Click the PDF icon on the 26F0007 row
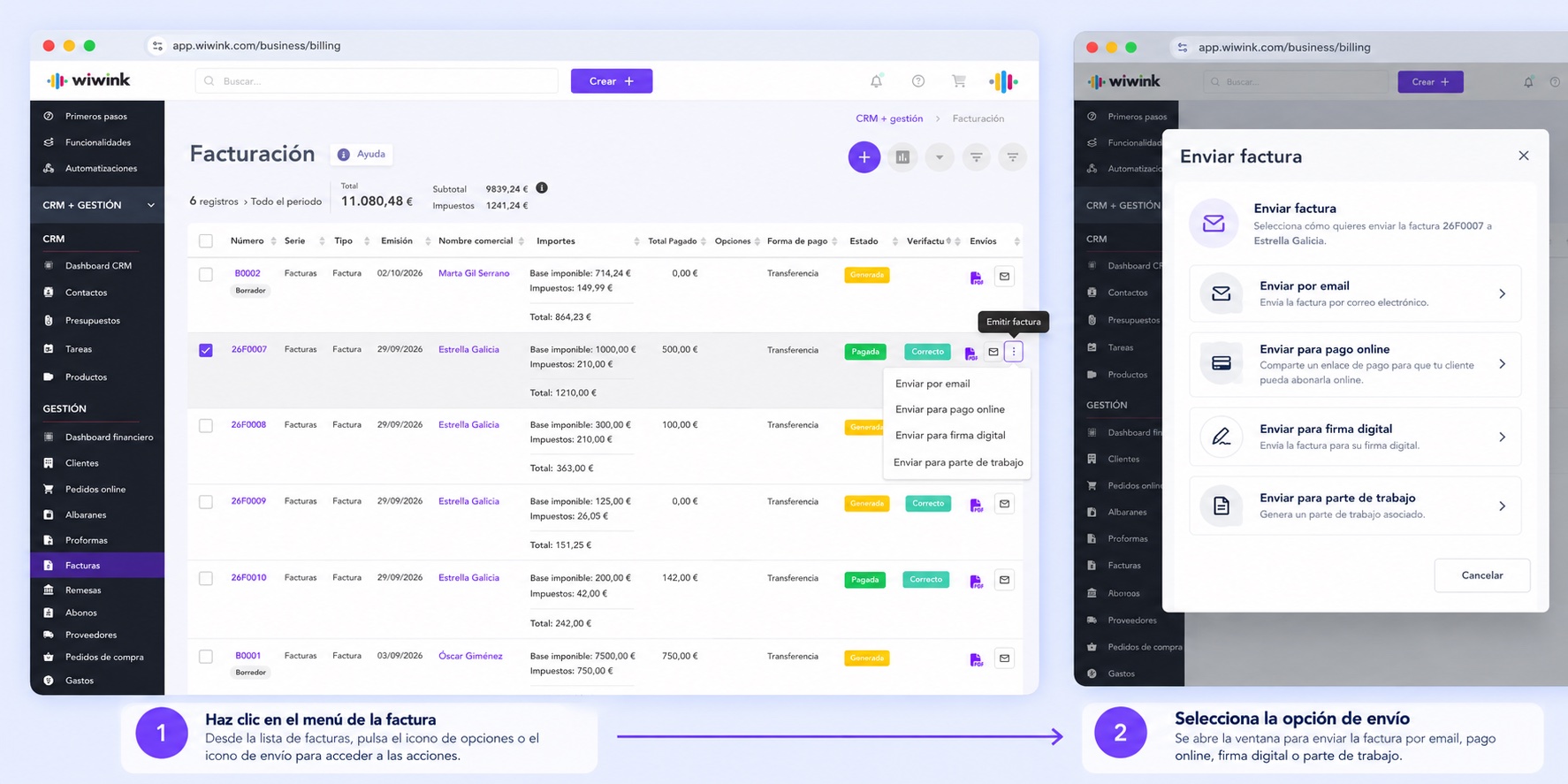This screenshot has height=784, width=1568. [970, 353]
